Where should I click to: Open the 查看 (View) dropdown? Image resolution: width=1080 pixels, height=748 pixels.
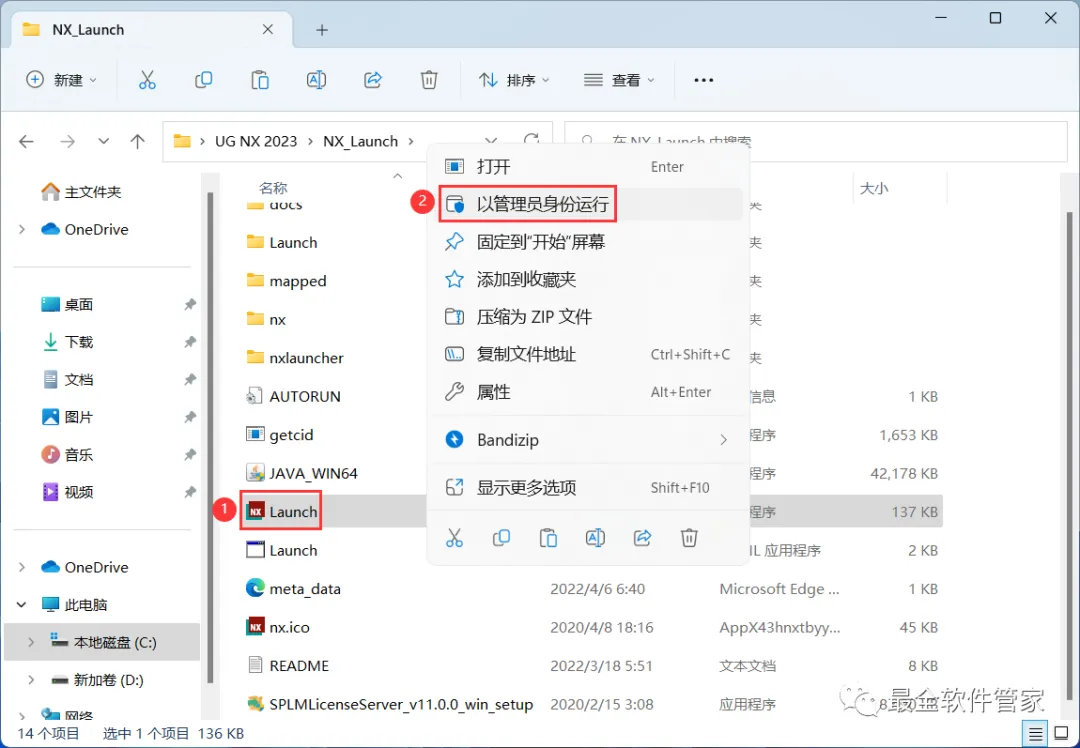pyautogui.click(x=619, y=80)
